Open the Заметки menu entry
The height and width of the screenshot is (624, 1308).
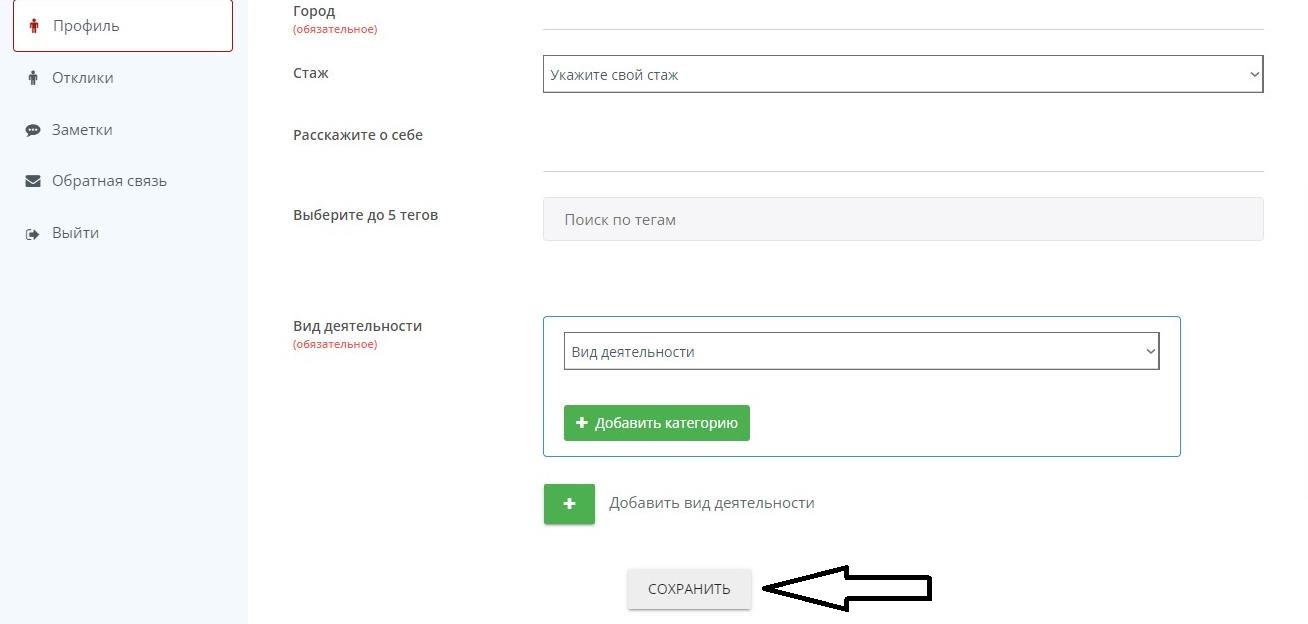click(82, 130)
